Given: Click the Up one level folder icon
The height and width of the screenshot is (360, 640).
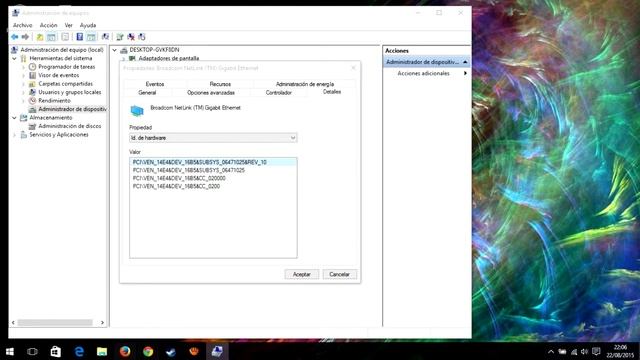Looking at the screenshot, I should pyautogui.click(x=40, y=37).
